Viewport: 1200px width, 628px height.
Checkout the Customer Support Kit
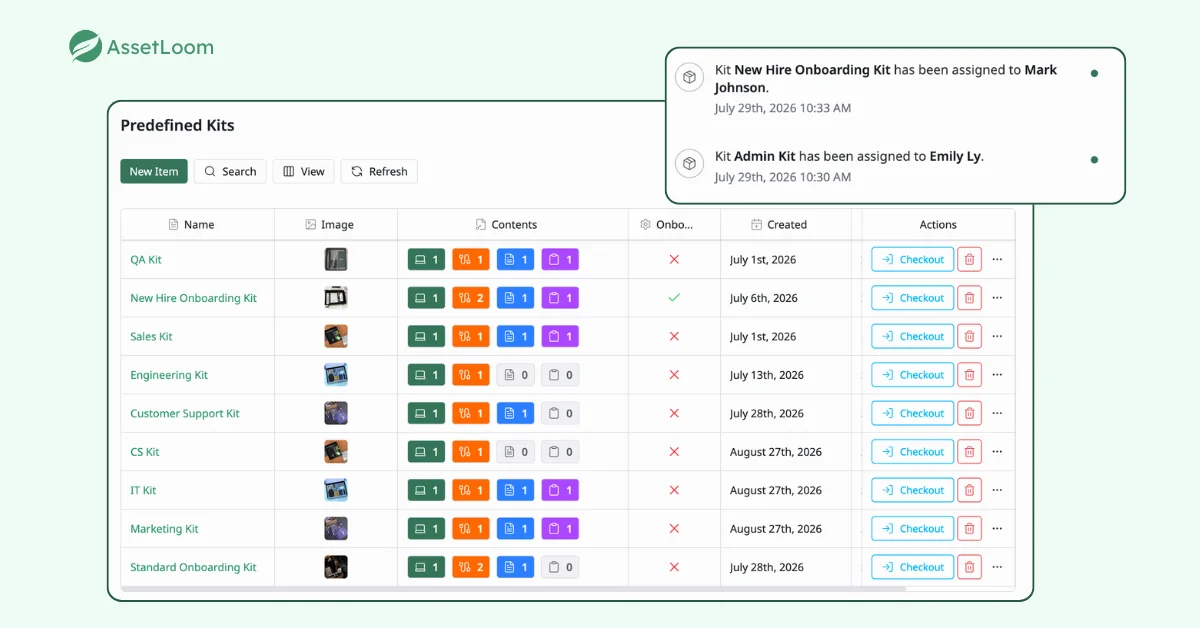(912, 414)
